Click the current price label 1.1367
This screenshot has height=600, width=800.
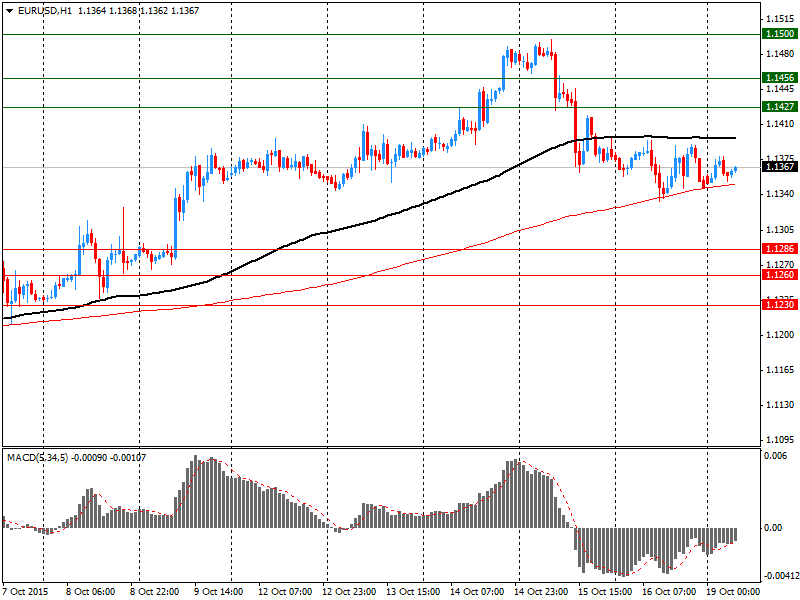tap(779, 167)
